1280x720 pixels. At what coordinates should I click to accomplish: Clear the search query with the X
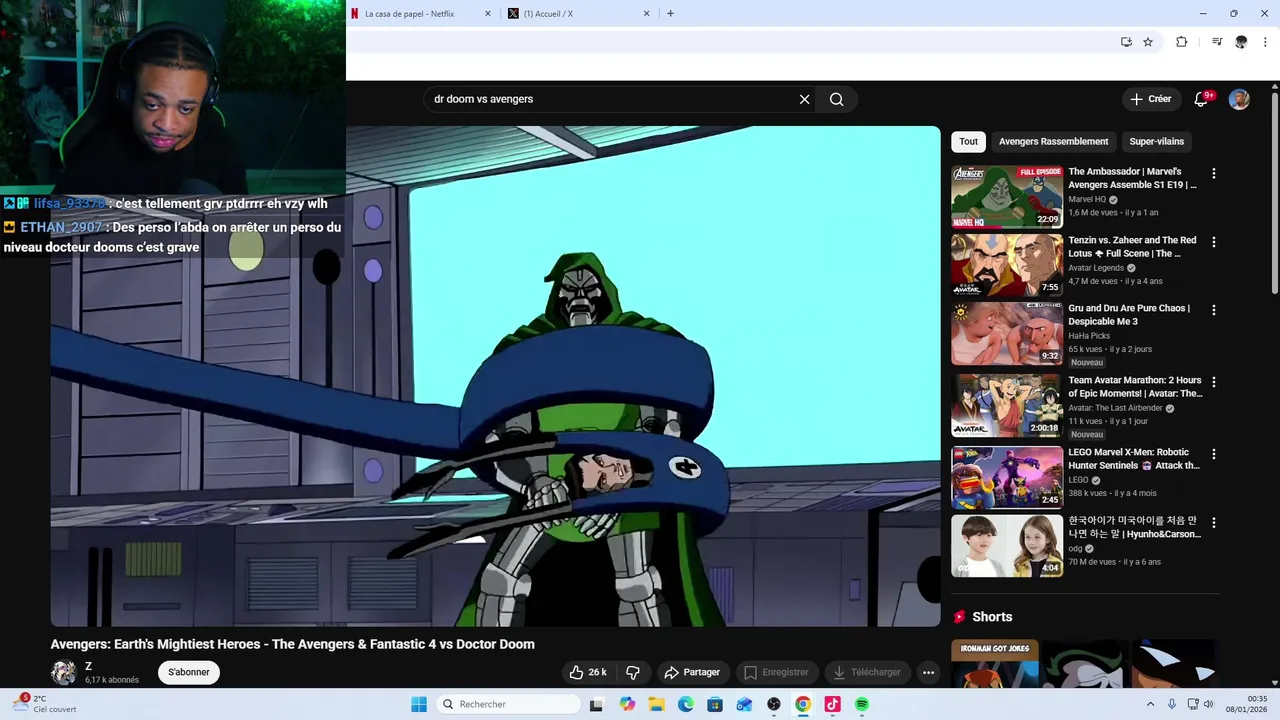point(804,99)
